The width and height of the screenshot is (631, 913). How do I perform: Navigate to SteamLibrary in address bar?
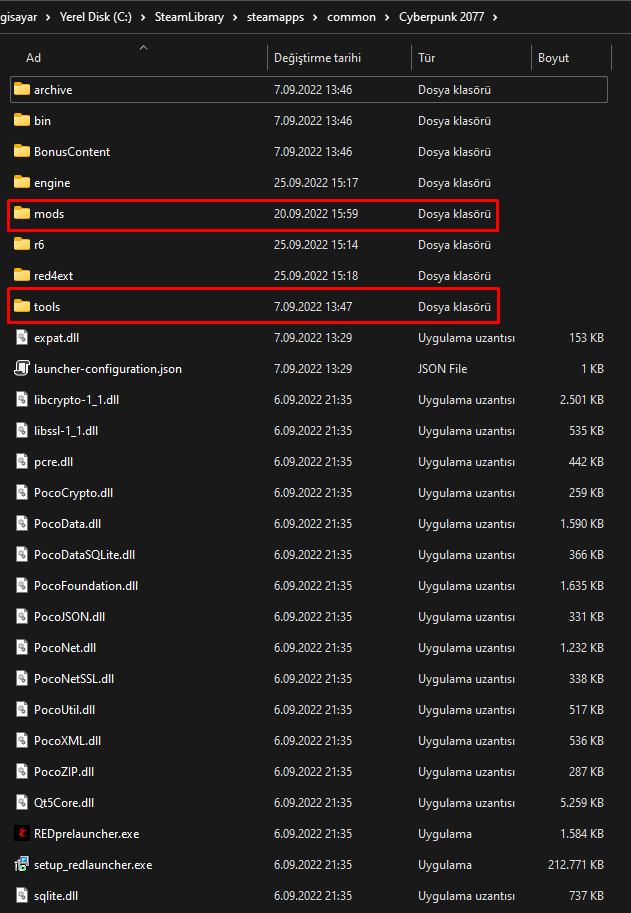point(189,17)
